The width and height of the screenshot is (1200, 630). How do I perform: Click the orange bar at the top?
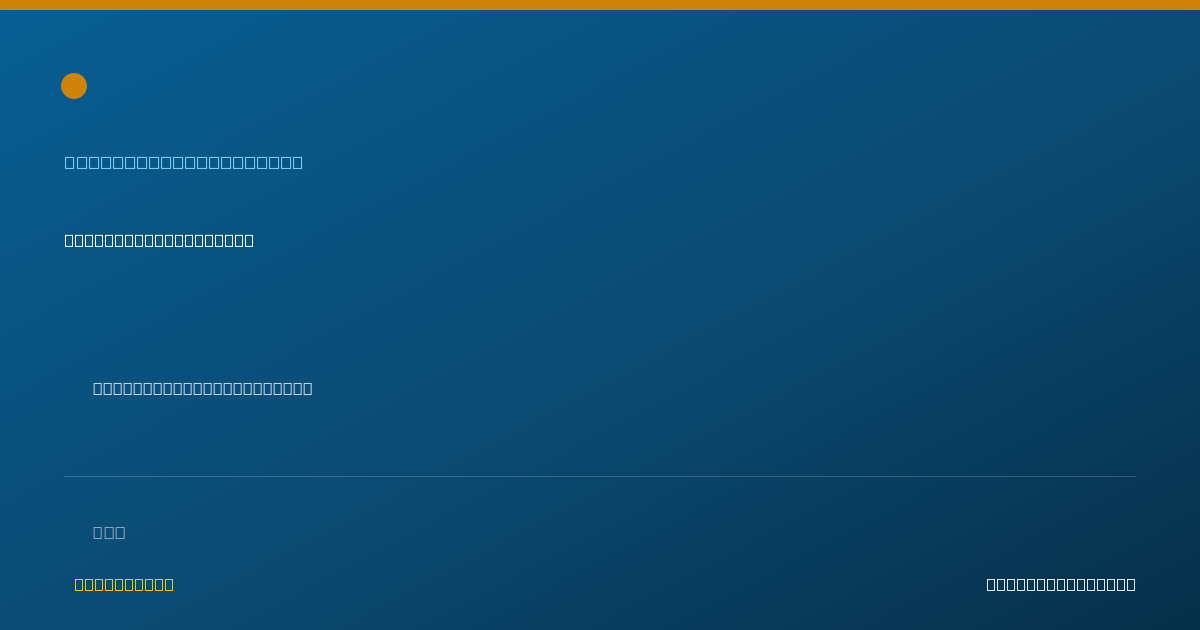[600, 5]
